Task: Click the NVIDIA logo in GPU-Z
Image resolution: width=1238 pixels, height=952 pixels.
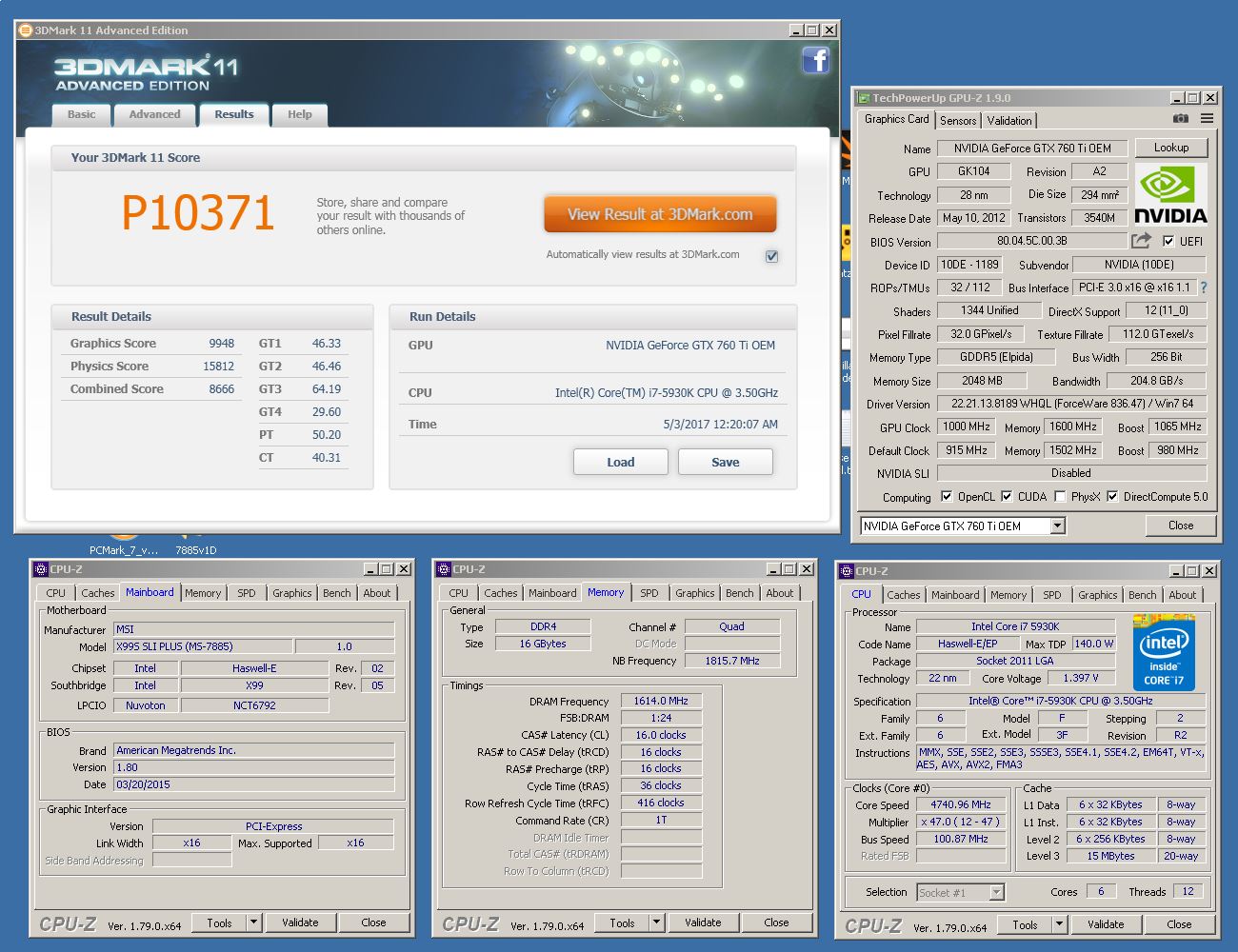Action: pyautogui.click(x=1170, y=194)
